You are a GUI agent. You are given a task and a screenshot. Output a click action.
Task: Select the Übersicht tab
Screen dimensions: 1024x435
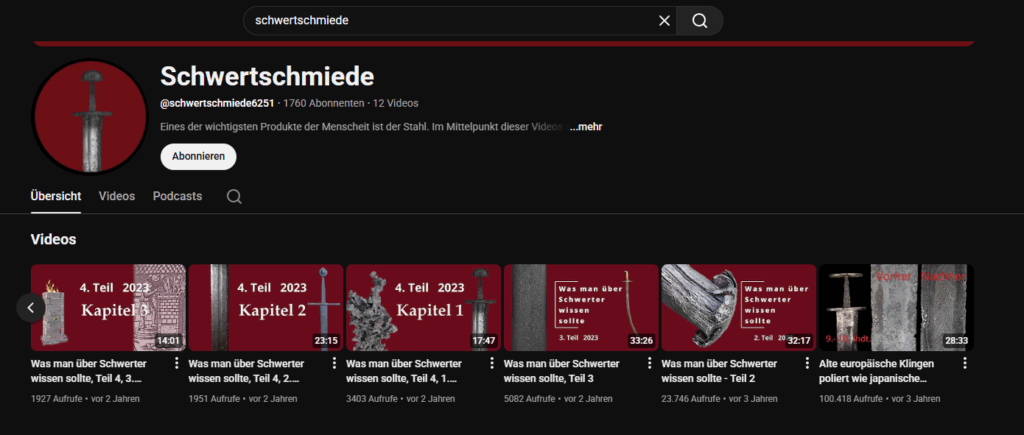56,196
